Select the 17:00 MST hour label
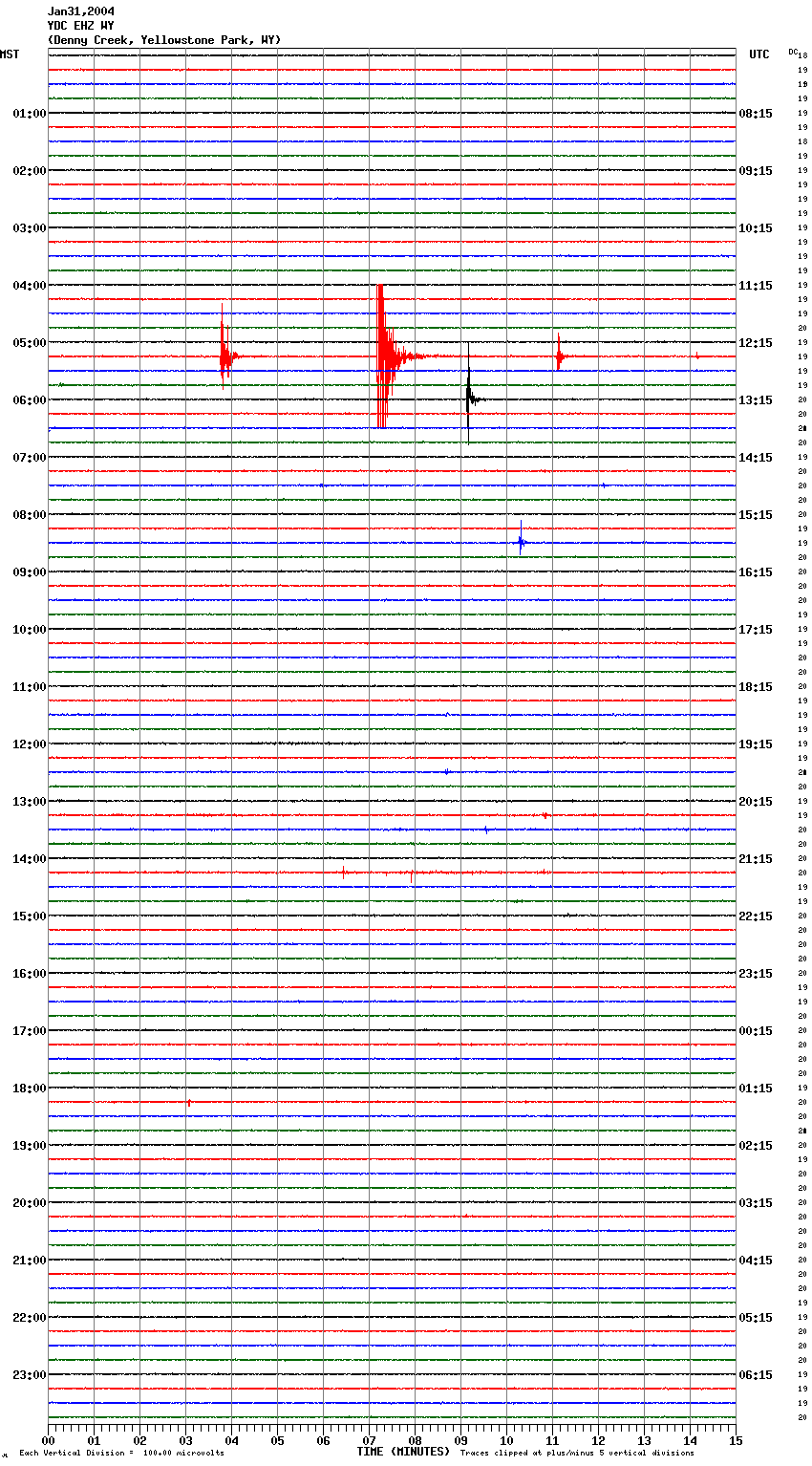Image resolution: width=812 pixels, height=1466 pixels. 29,1031
